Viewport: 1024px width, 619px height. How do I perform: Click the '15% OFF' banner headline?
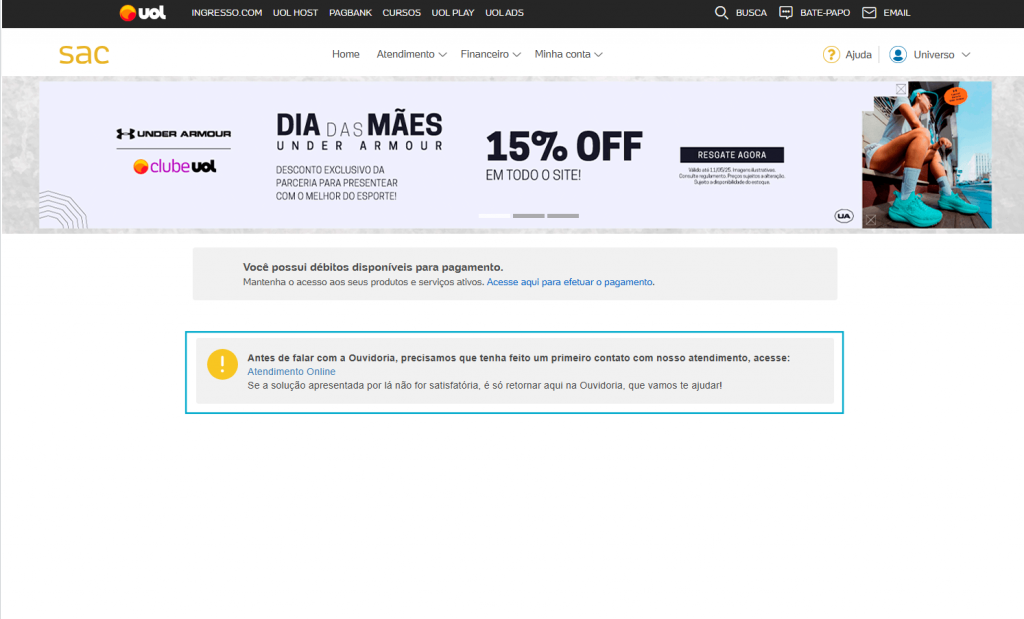(564, 146)
